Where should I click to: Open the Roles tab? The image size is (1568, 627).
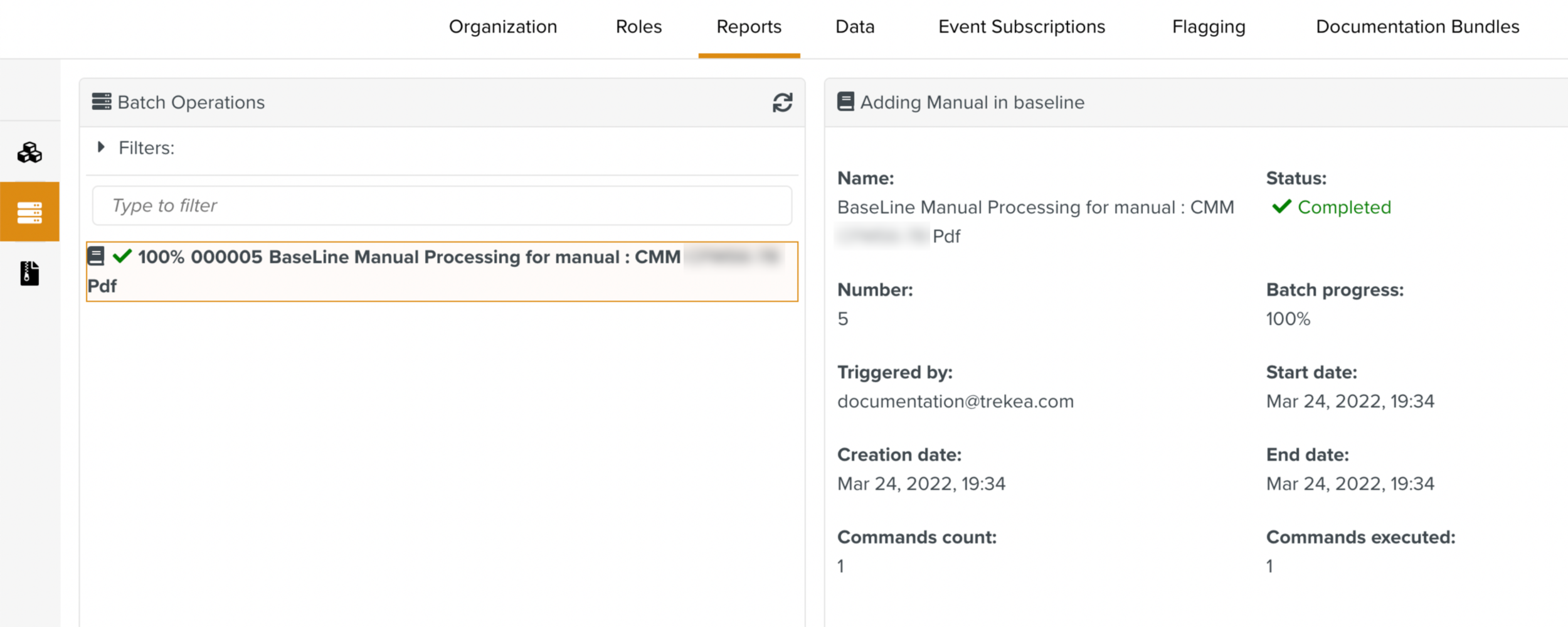tap(638, 27)
